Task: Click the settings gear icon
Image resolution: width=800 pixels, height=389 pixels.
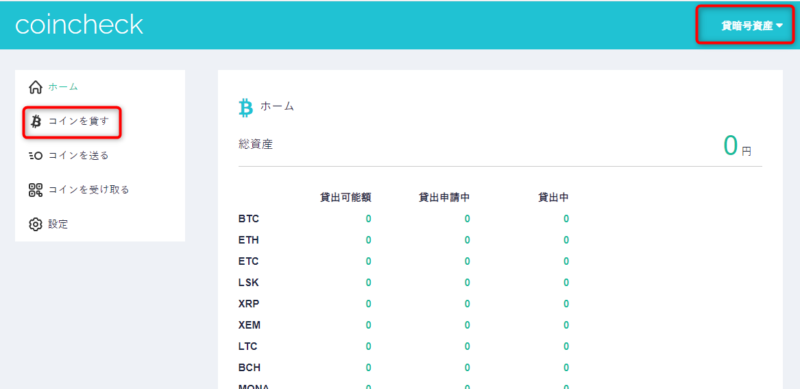Action: point(35,224)
